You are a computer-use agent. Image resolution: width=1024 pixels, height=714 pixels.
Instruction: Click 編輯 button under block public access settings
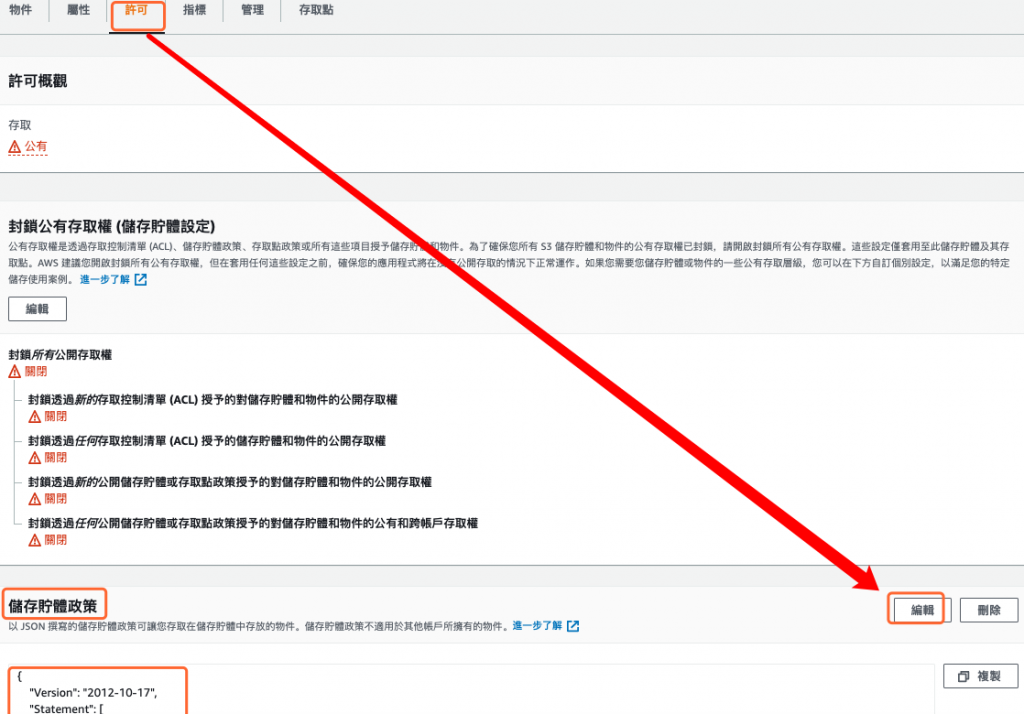click(37, 309)
